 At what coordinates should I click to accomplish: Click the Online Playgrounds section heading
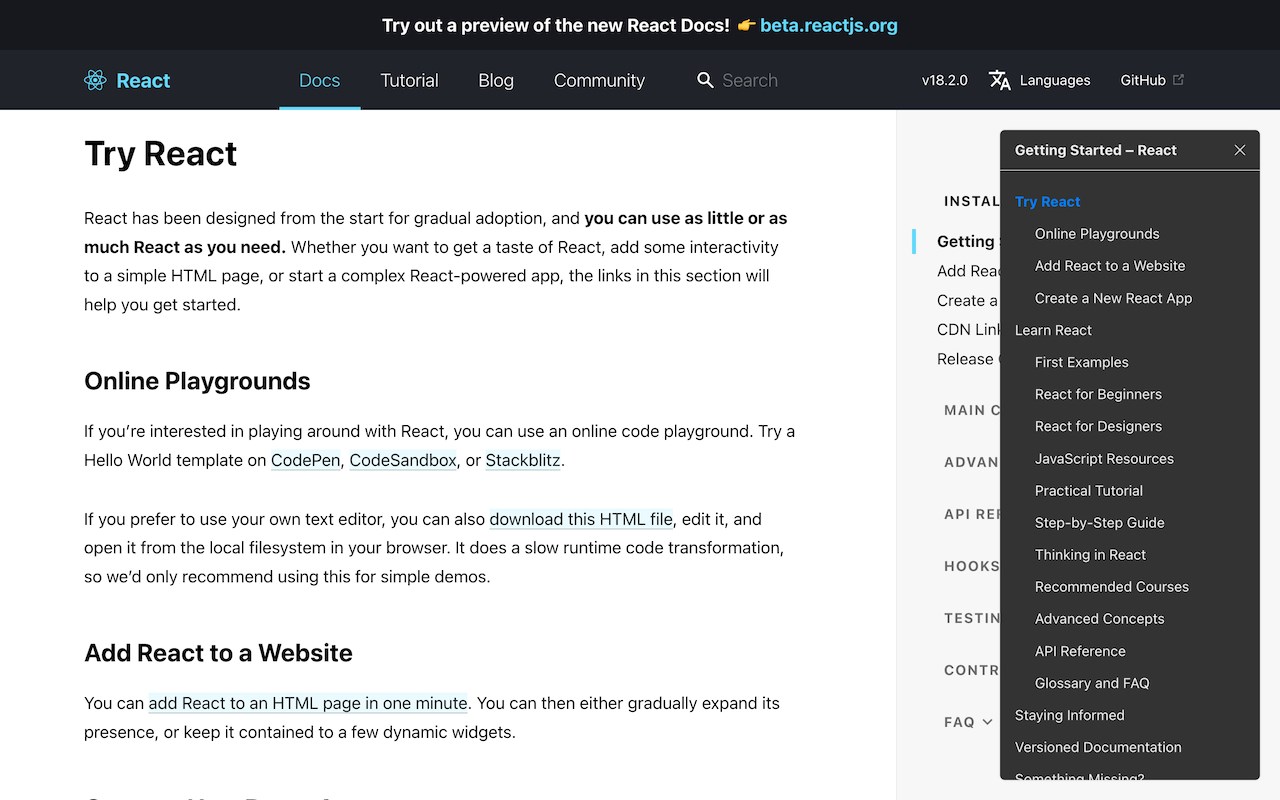[x=197, y=381]
